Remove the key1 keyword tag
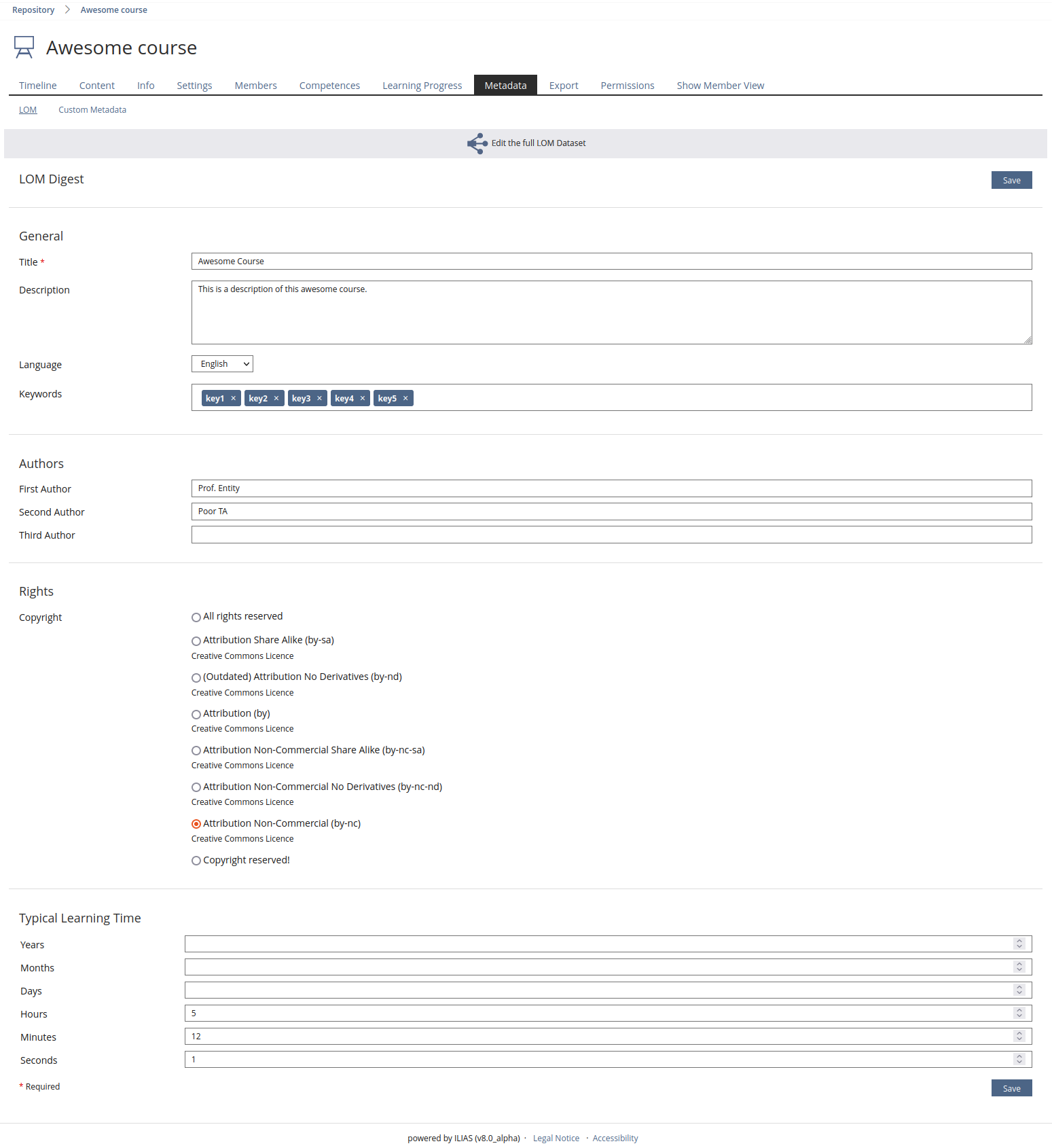The height and width of the screenshot is (1148, 1052). pyautogui.click(x=233, y=399)
